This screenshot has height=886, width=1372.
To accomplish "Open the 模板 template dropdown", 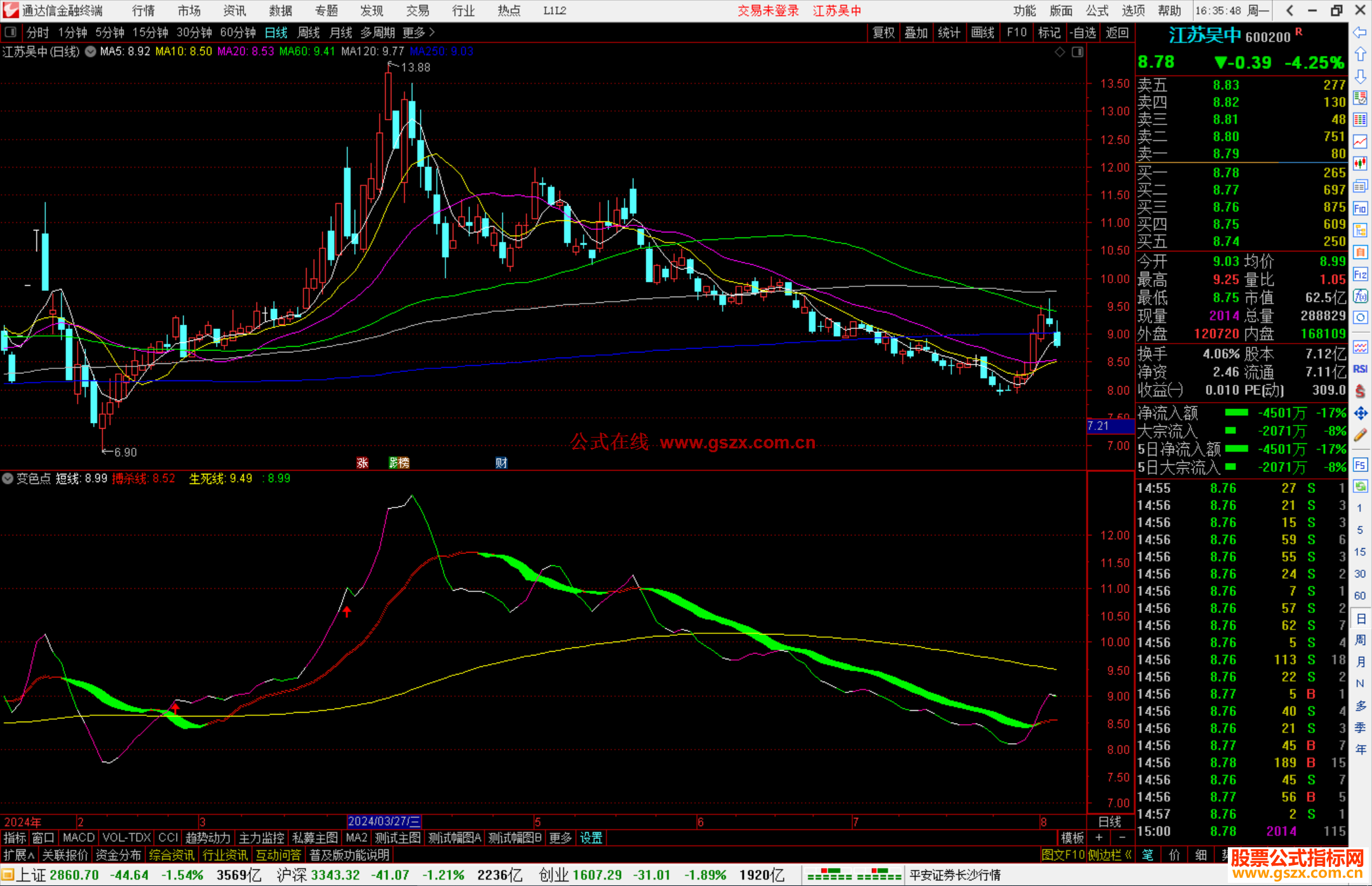I will pos(1072,838).
